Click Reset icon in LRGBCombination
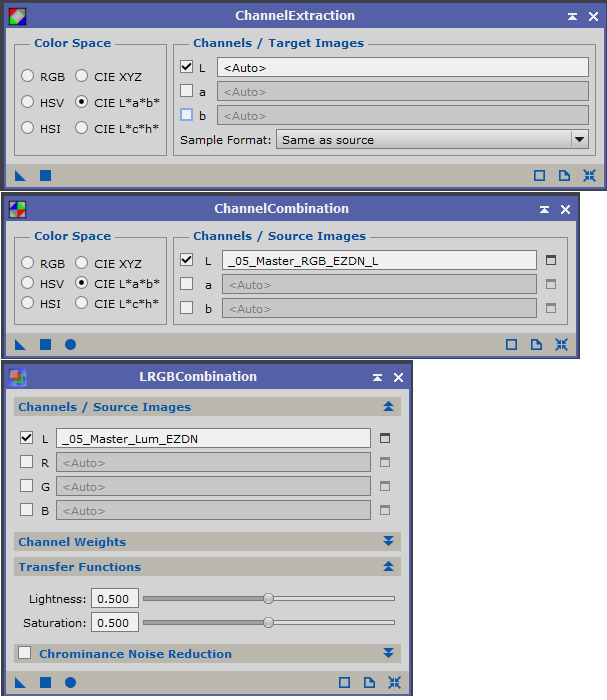Image resolution: width=607 pixels, height=700 pixels. tap(395, 682)
